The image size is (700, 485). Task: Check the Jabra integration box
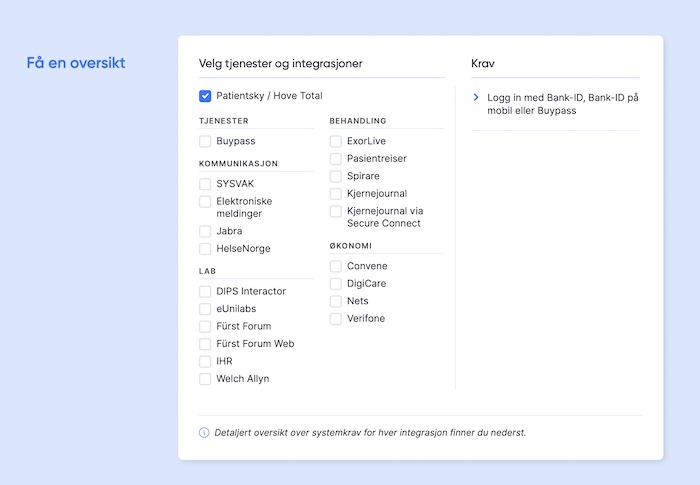tap(205, 231)
